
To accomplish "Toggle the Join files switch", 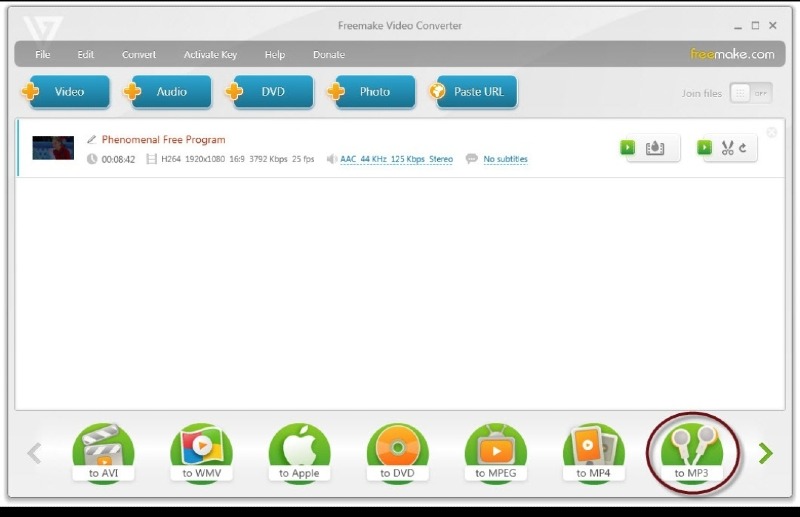I will [x=751, y=93].
